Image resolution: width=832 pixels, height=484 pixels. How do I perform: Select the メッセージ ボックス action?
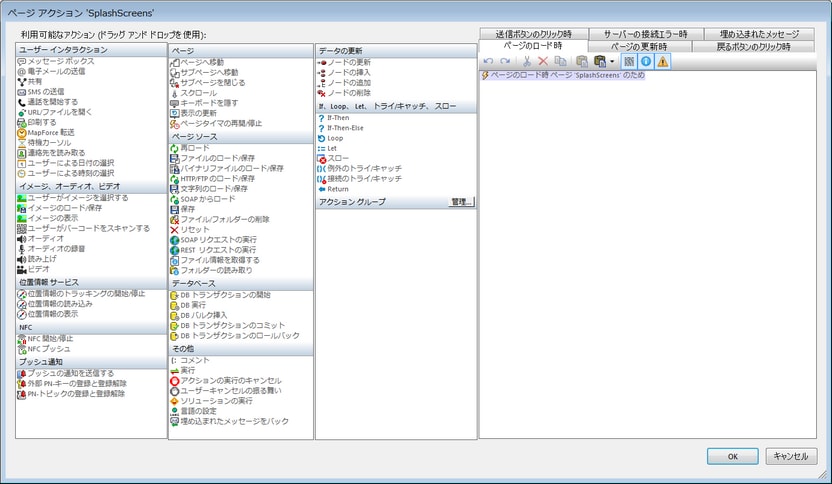59,62
